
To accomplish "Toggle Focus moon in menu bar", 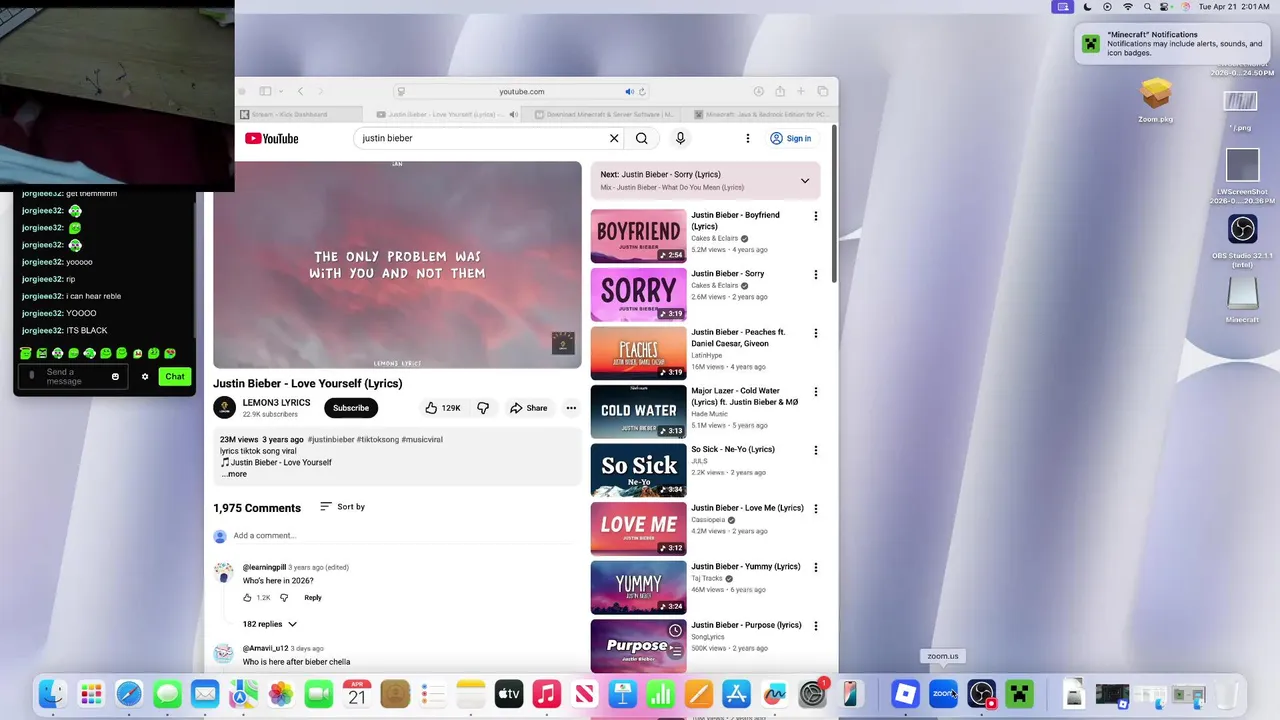I will (x=1087, y=7).
